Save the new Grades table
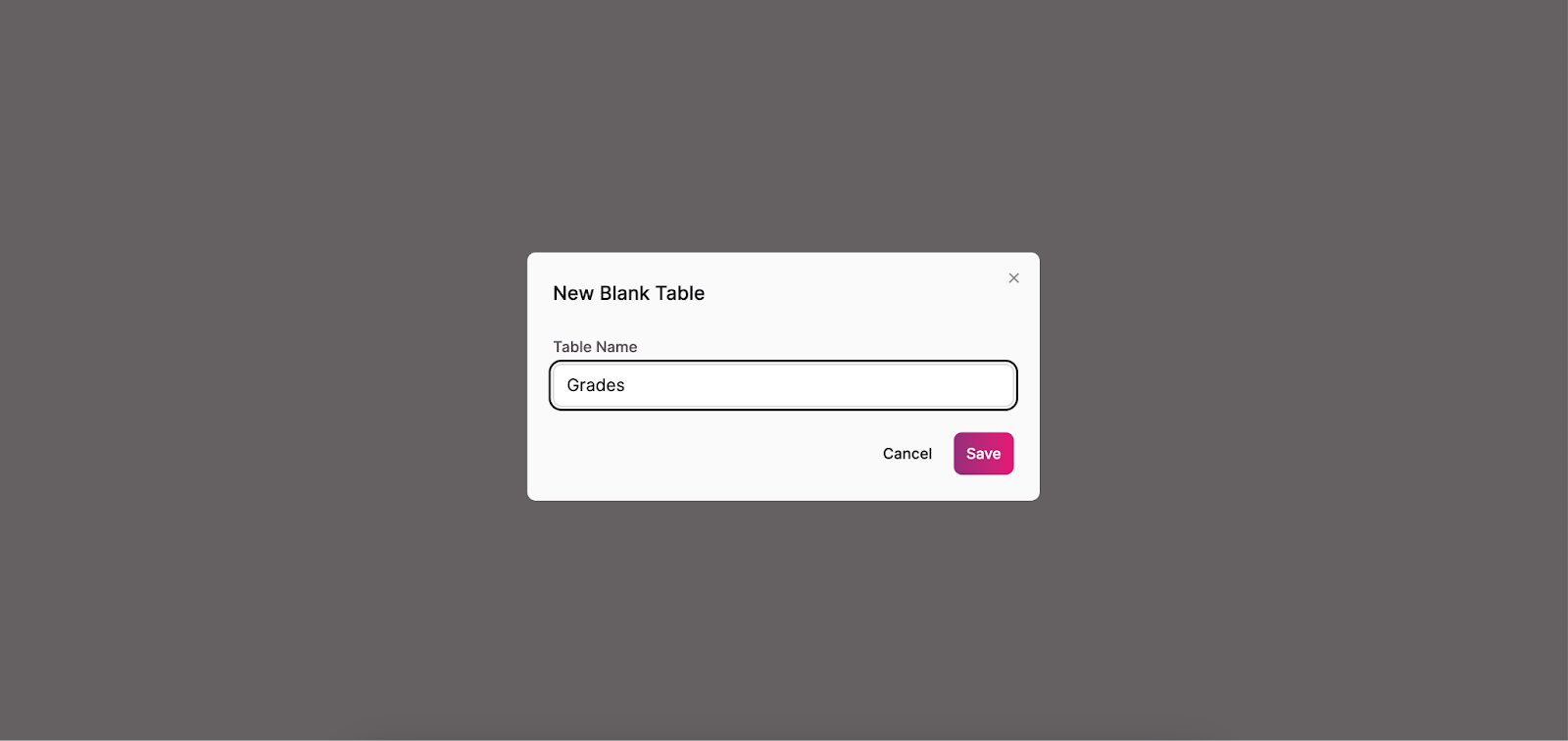This screenshot has height=741, width=1568. [983, 454]
